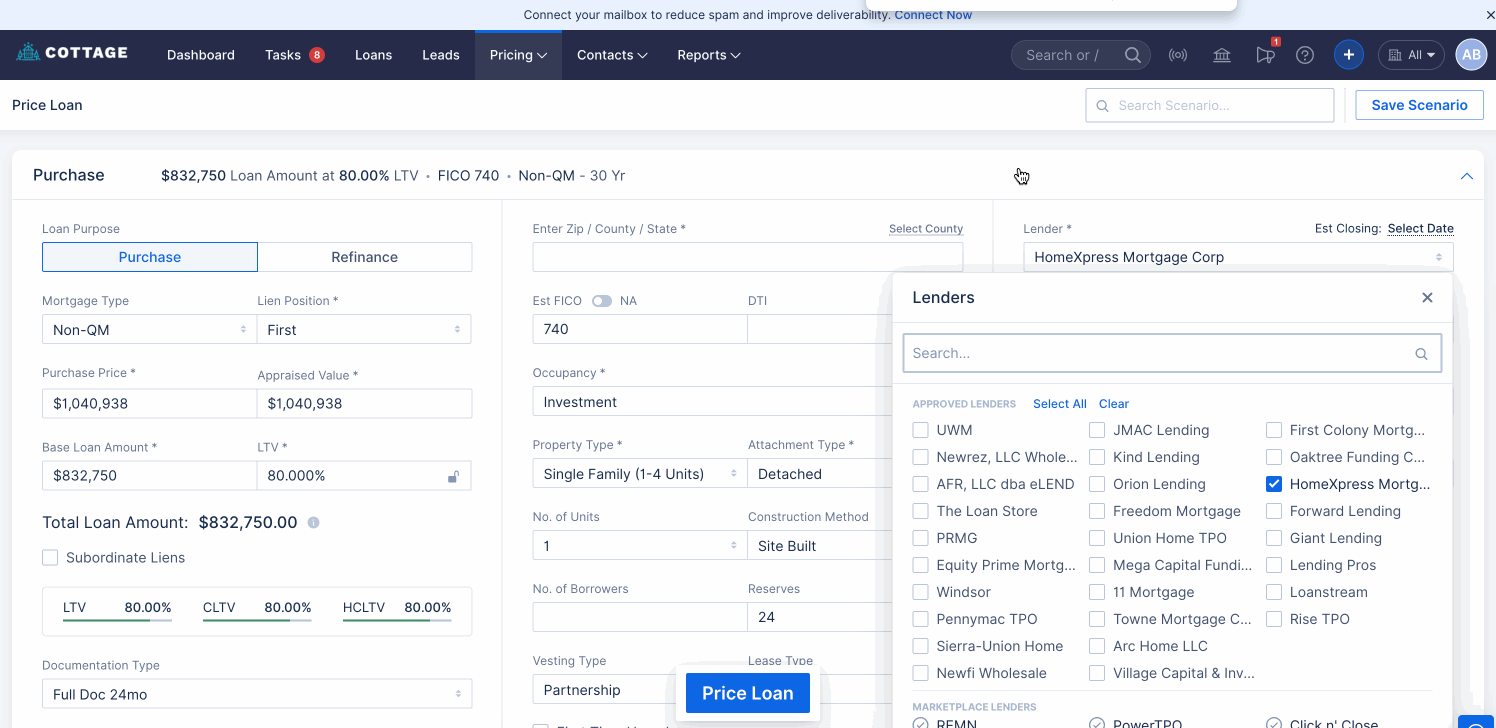Click the Lenders search magnifier icon
The image size is (1496, 728).
coord(1421,353)
